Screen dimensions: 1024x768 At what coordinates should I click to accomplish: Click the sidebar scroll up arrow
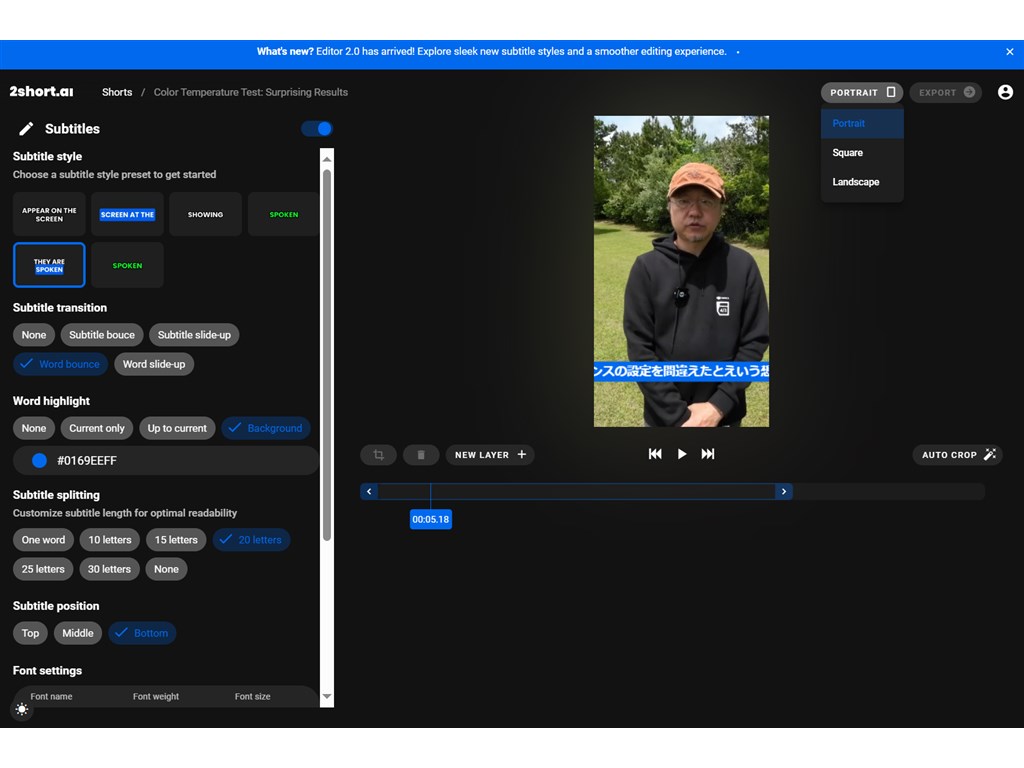click(x=327, y=159)
